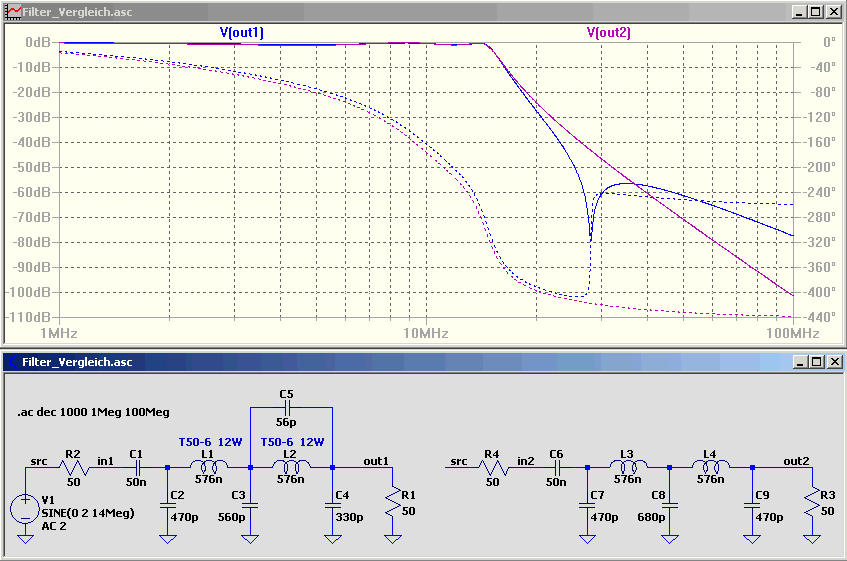Image resolution: width=847 pixels, height=561 pixels.
Task: Click the src net label beside R2
Action: click(x=39, y=462)
